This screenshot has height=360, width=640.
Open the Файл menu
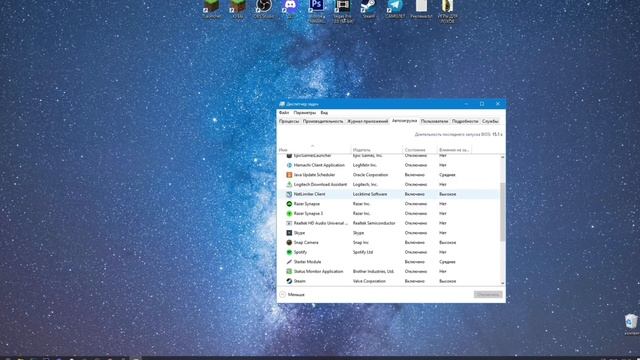[284, 113]
